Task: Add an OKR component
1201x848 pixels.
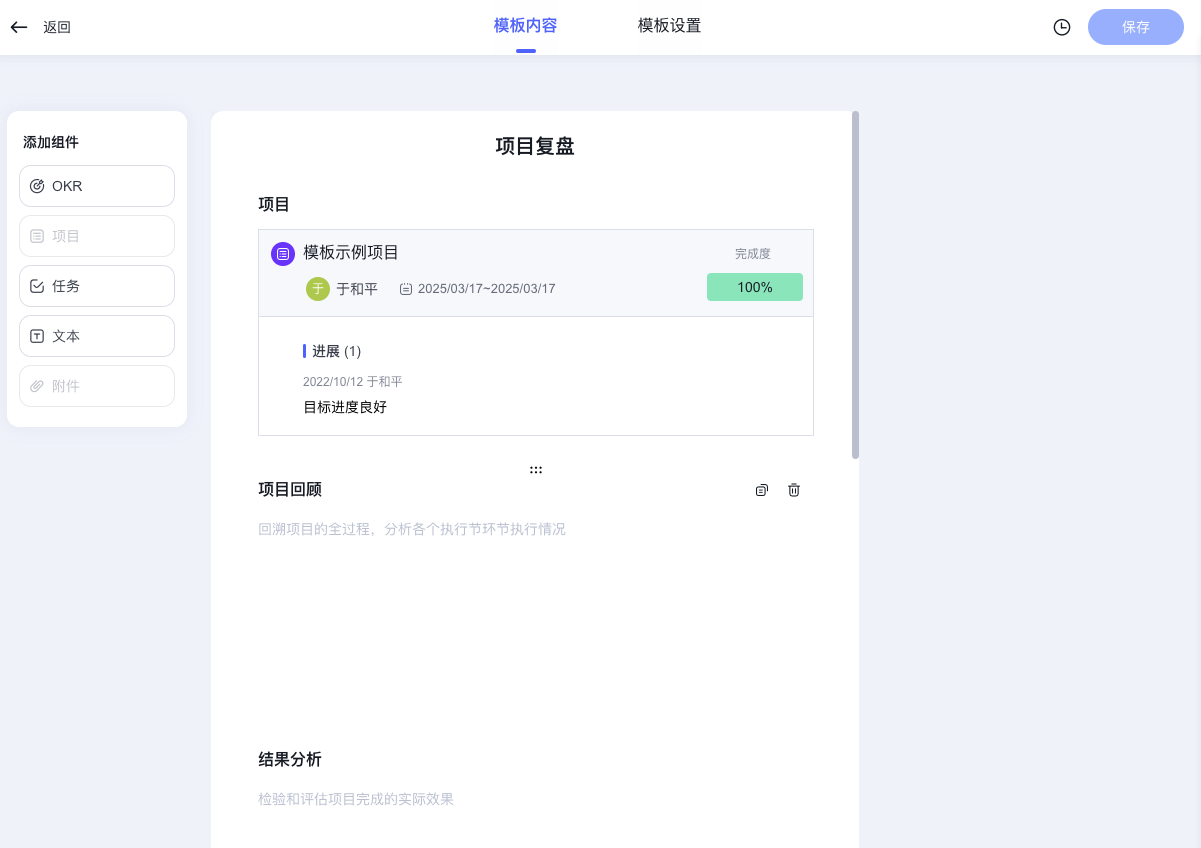Action: (x=97, y=186)
